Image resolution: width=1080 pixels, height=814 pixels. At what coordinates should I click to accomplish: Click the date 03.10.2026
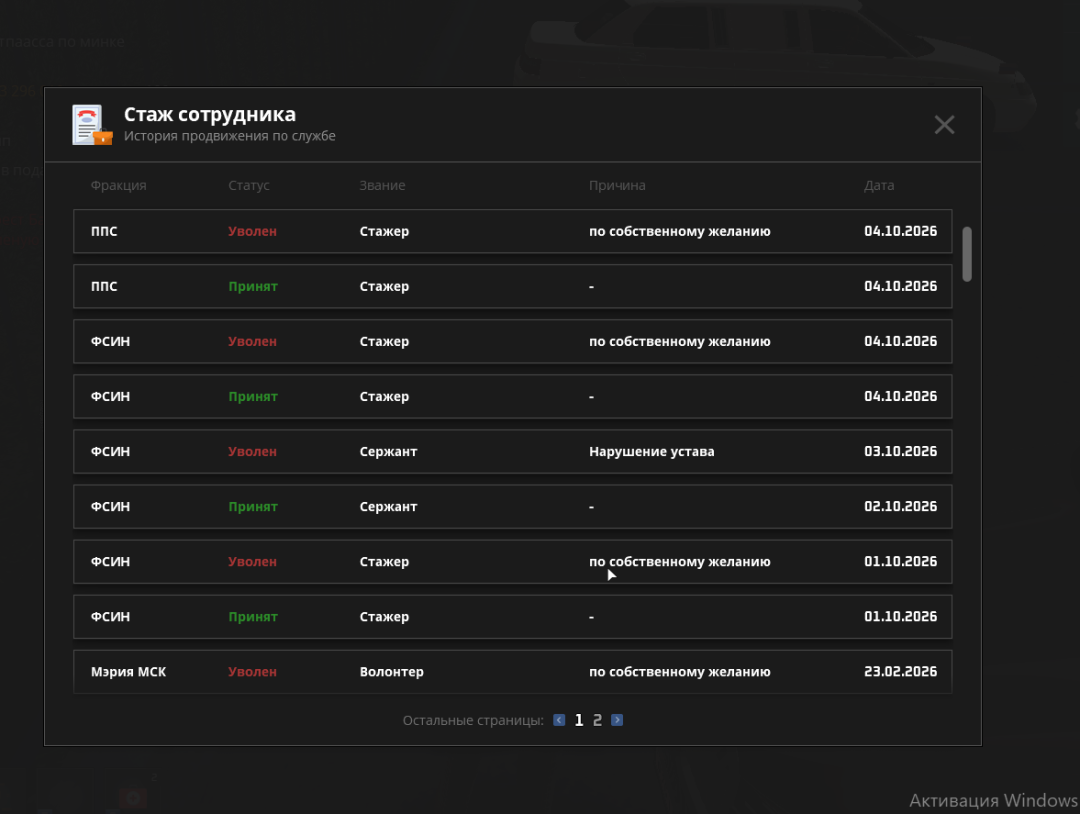tap(900, 451)
